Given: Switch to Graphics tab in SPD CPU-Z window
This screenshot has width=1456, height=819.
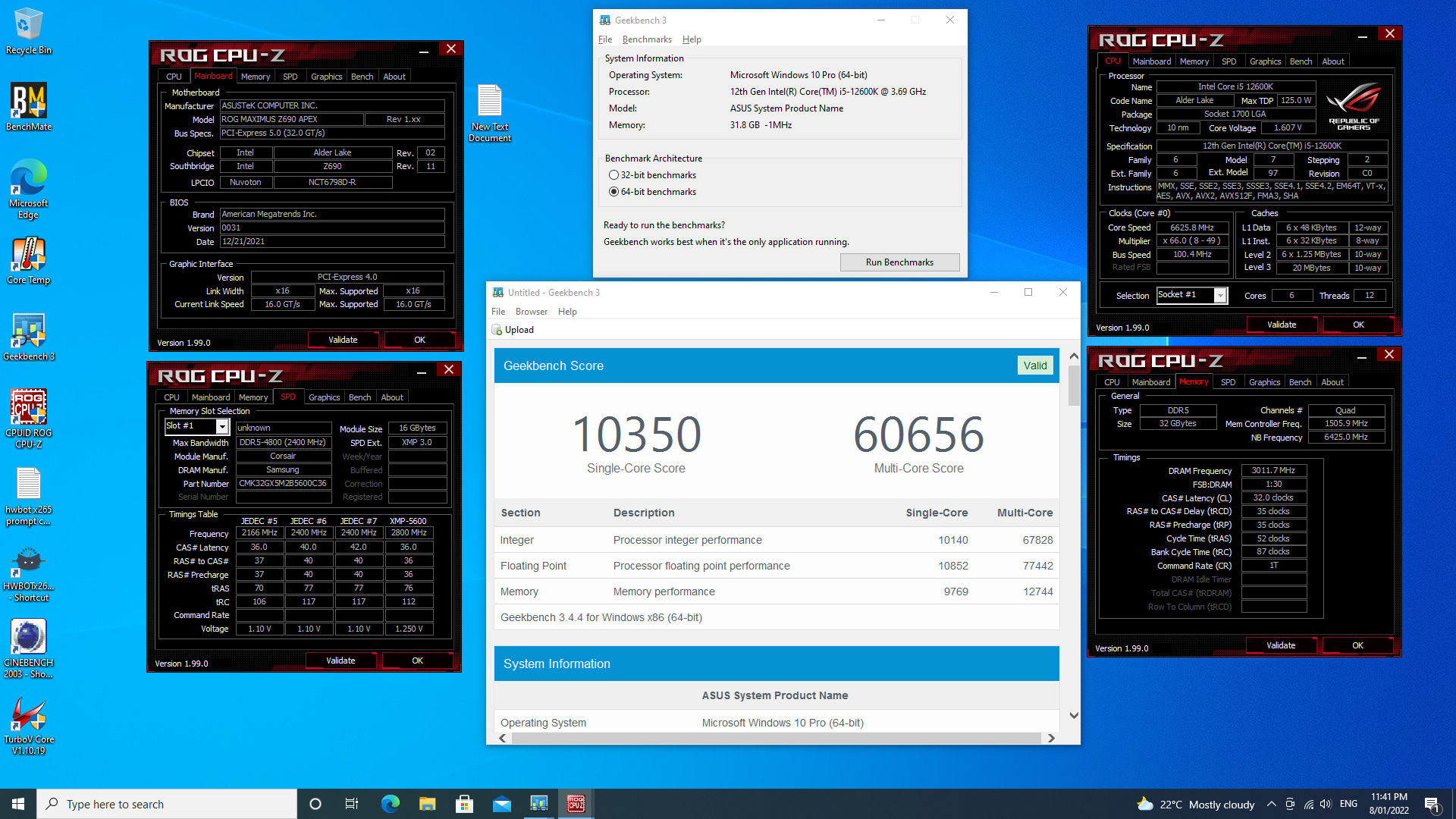Looking at the screenshot, I should [x=325, y=397].
